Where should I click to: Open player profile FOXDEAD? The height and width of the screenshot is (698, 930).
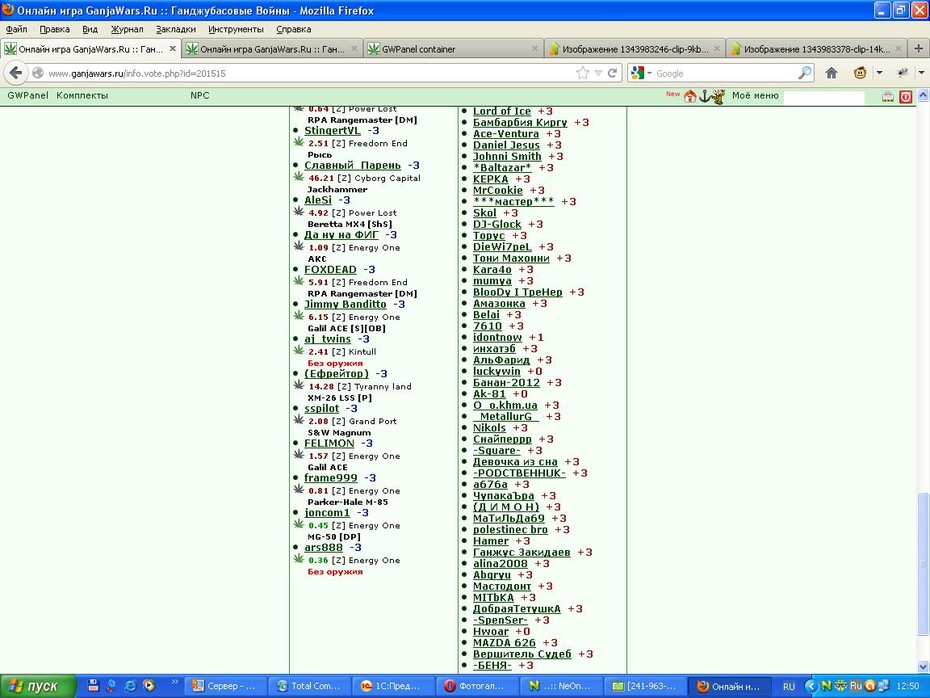click(330, 270)
